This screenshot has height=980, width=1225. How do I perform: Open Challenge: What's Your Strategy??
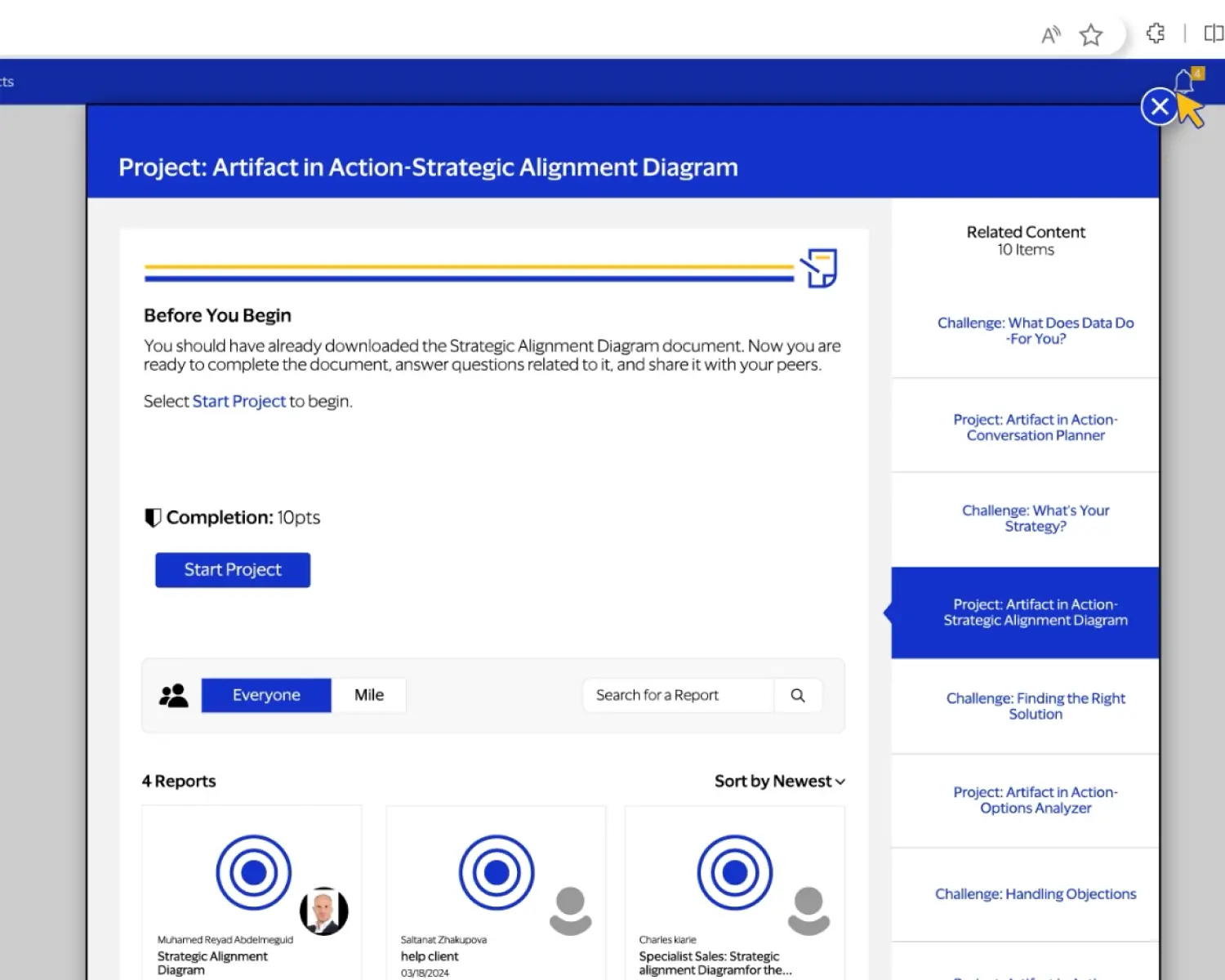coord(1036,518)
